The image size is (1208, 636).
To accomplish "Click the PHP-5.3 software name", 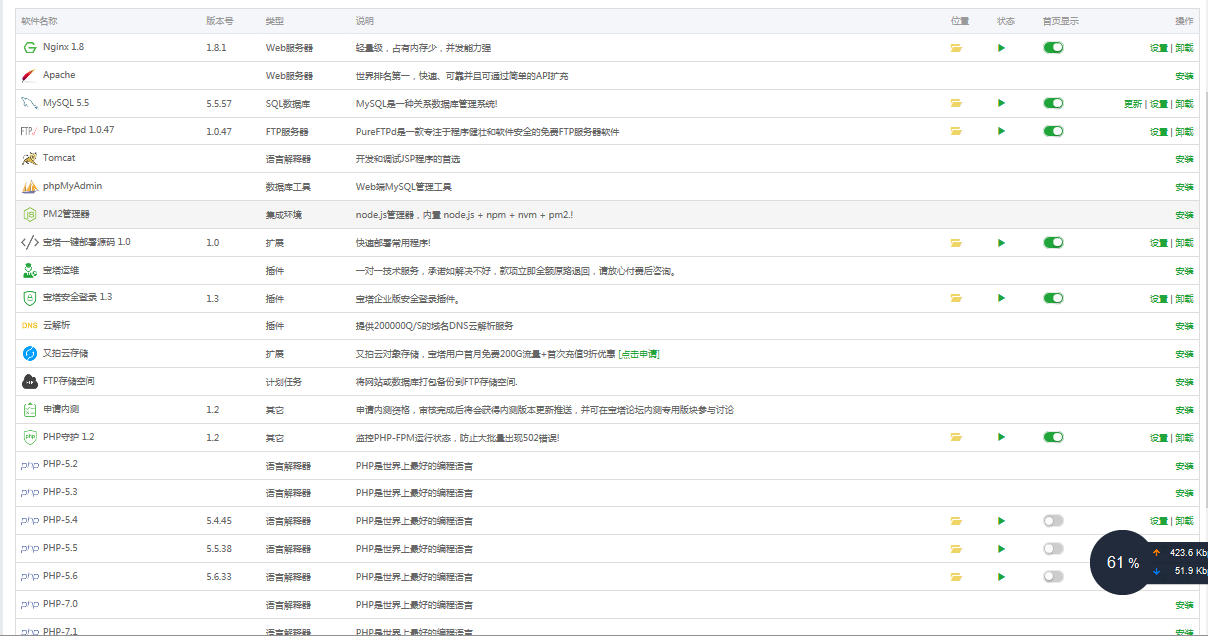I will pyautogui.click(x=60, y=492).
